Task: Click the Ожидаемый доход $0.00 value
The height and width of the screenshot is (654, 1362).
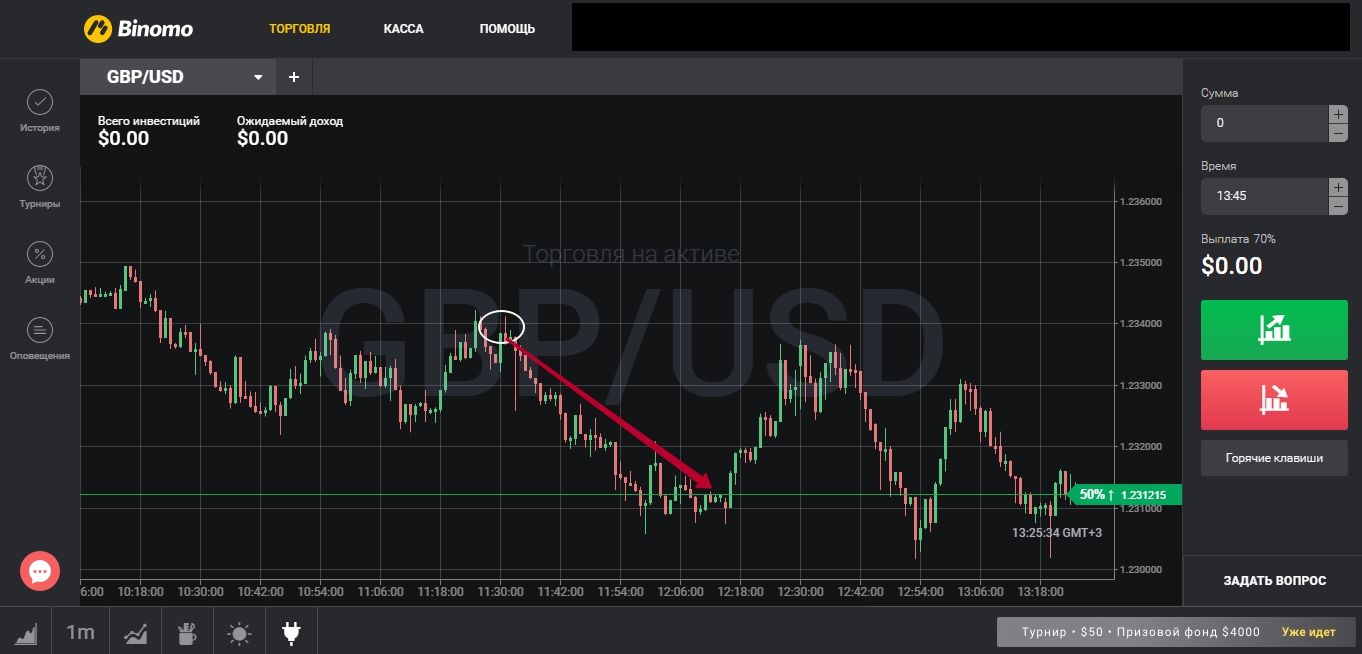Action: [x=263, y=139]
